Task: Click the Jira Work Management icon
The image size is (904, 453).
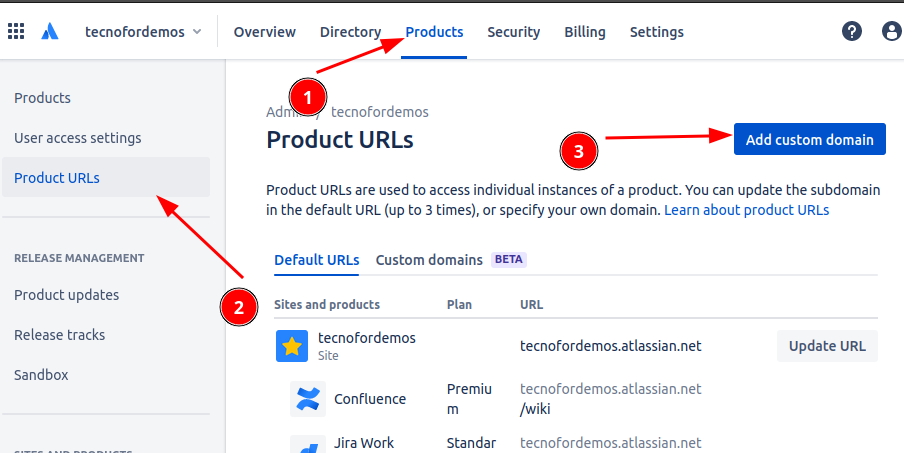Action: coord(306,445)
